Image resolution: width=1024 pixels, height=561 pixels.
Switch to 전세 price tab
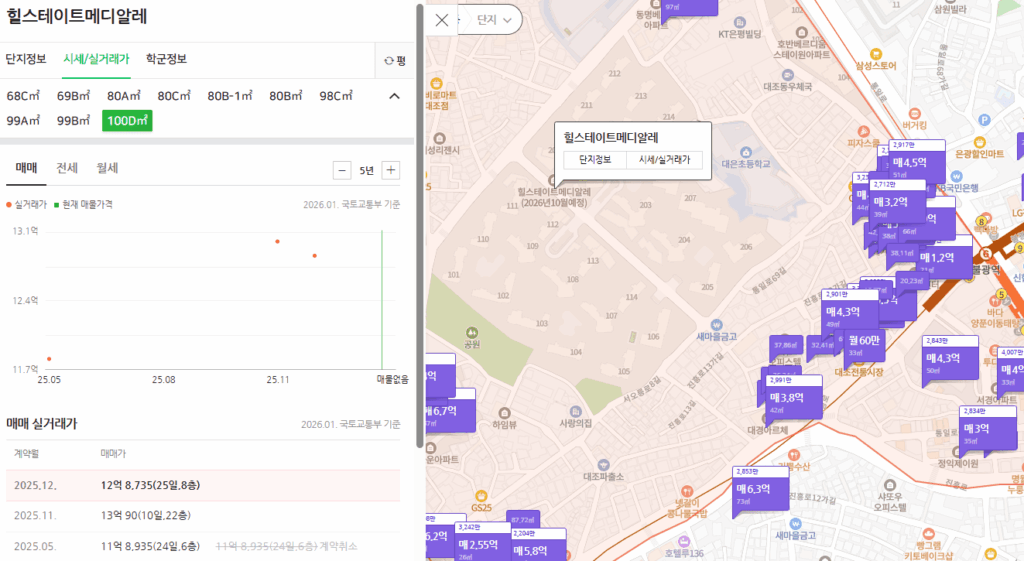(67, 168)
